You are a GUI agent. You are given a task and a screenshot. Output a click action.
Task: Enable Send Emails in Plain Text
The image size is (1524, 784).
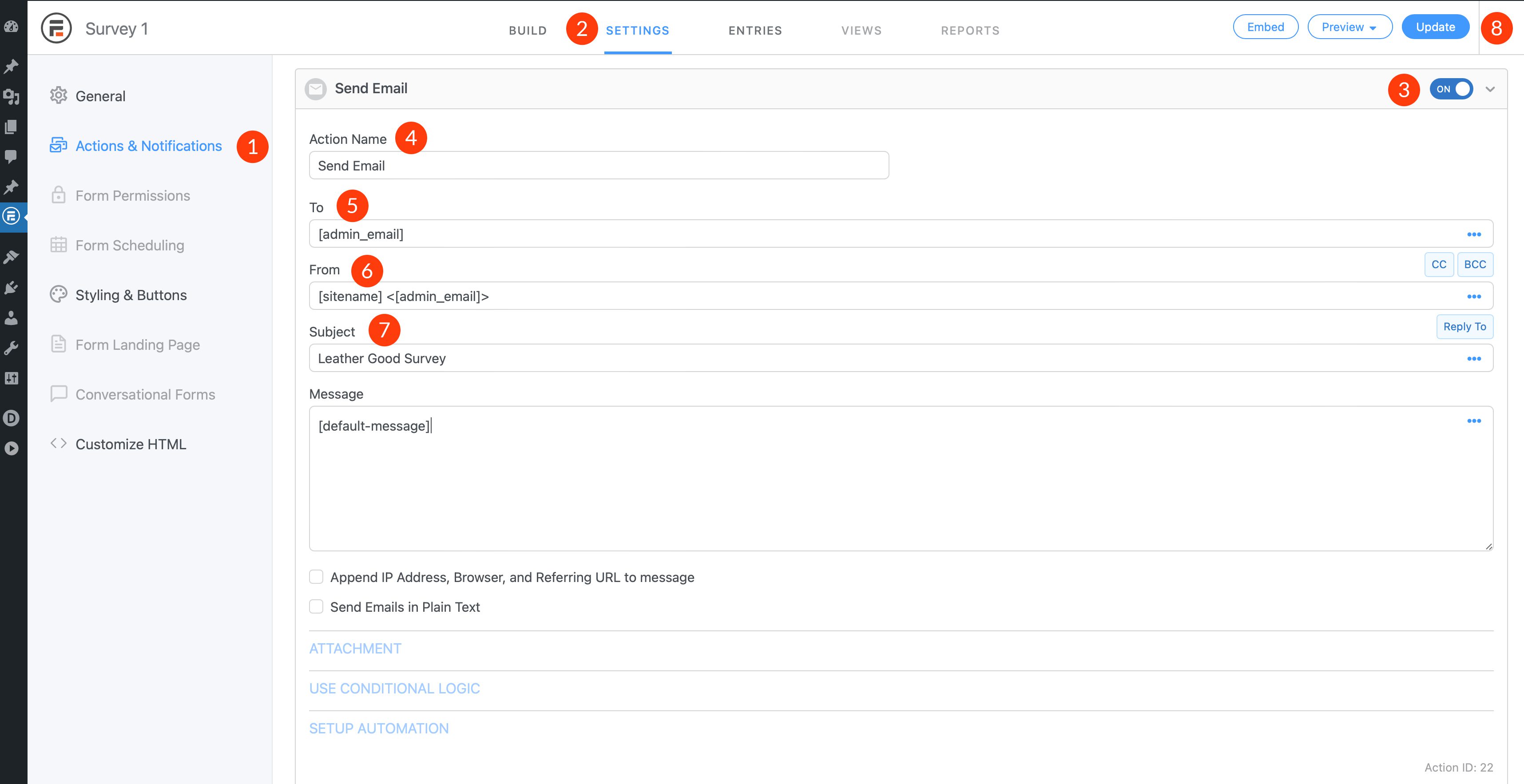(316, 606)
